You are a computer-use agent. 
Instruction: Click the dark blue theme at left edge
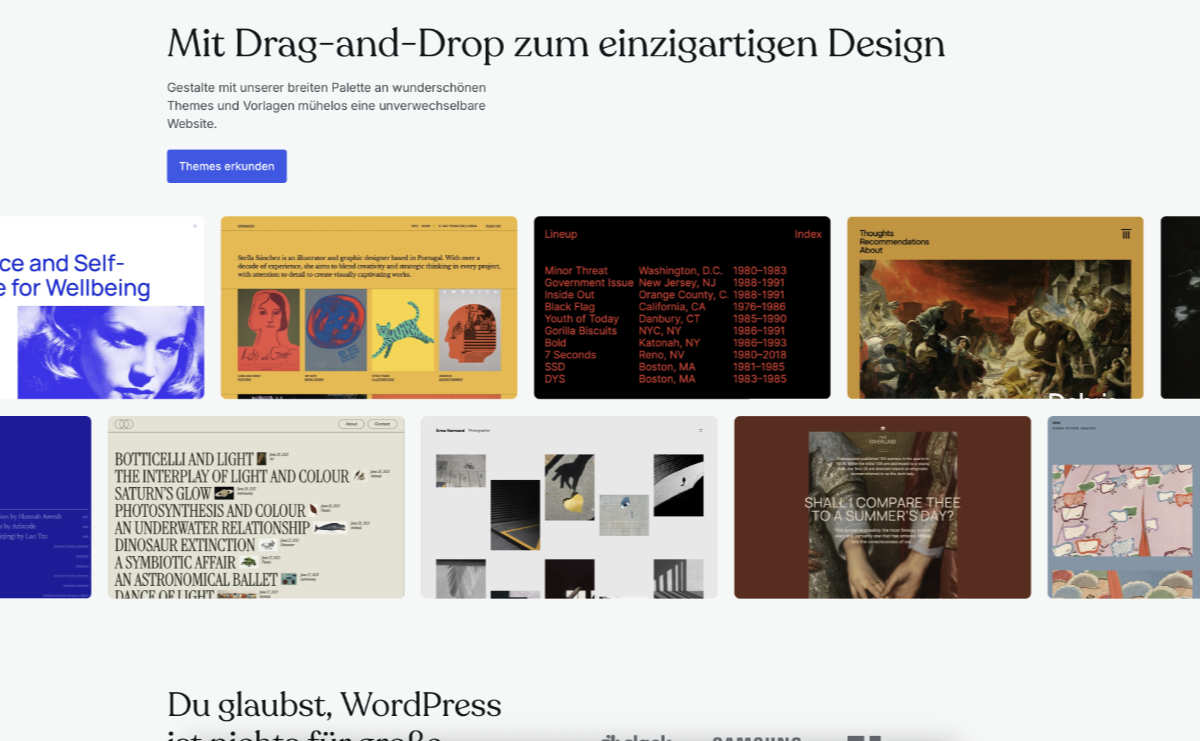[45, 507]
